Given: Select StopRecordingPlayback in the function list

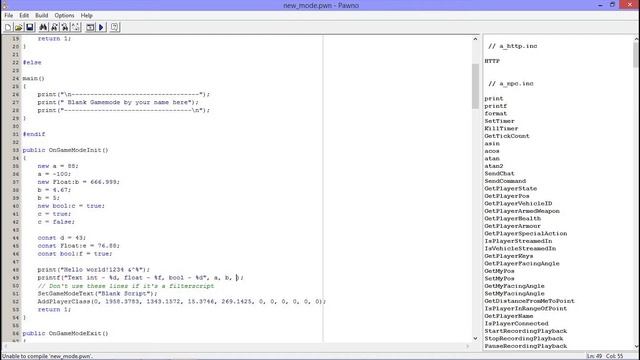Looking at the screenshot, I should (524, 339).
